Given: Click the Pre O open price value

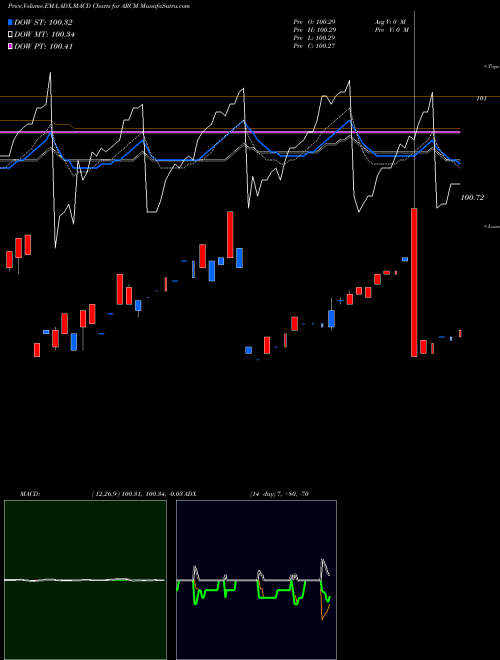Looking at the screenshot, I should pos(314,21).
